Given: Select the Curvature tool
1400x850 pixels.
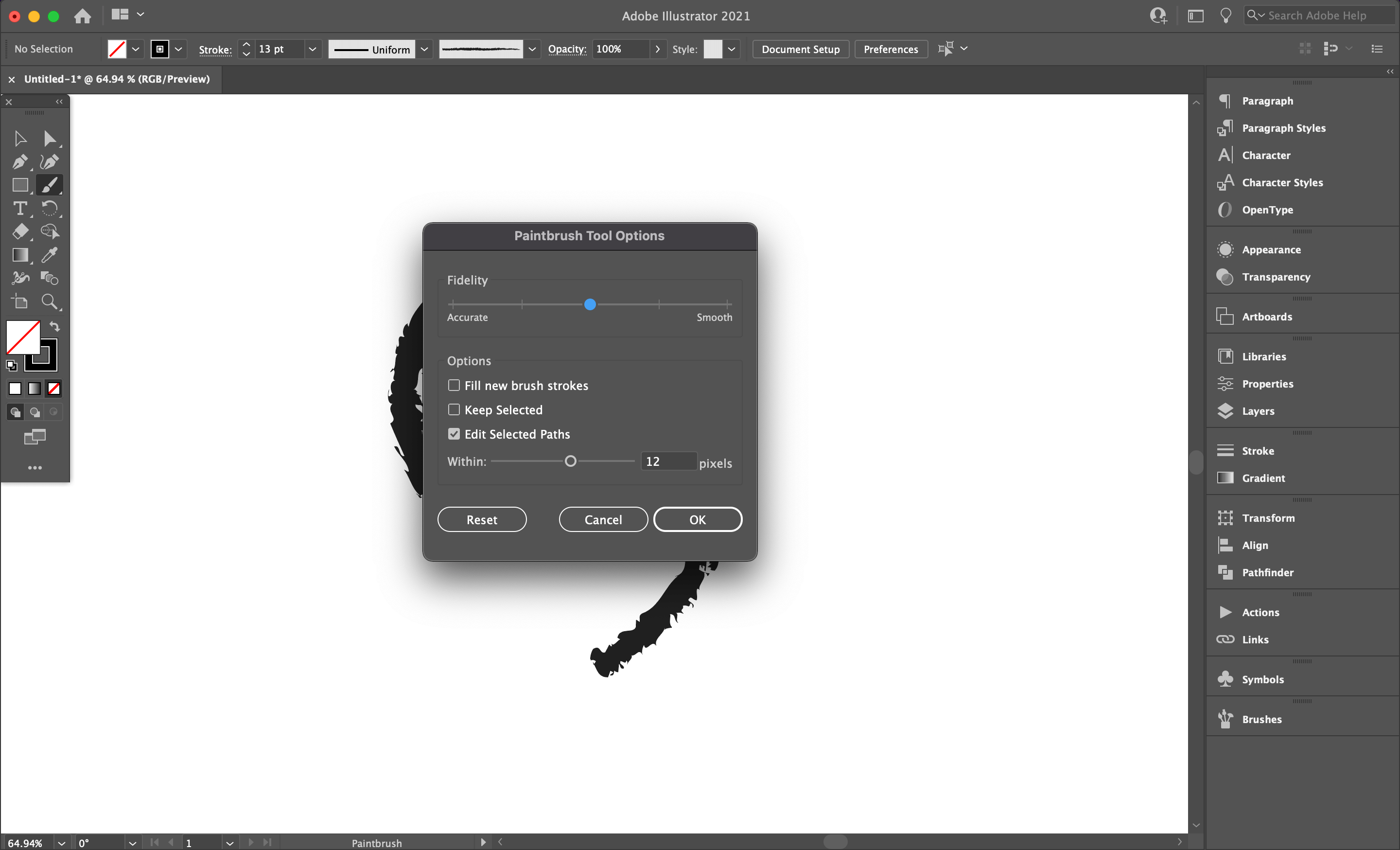Looking at the screenshot, I should [50, 162].
